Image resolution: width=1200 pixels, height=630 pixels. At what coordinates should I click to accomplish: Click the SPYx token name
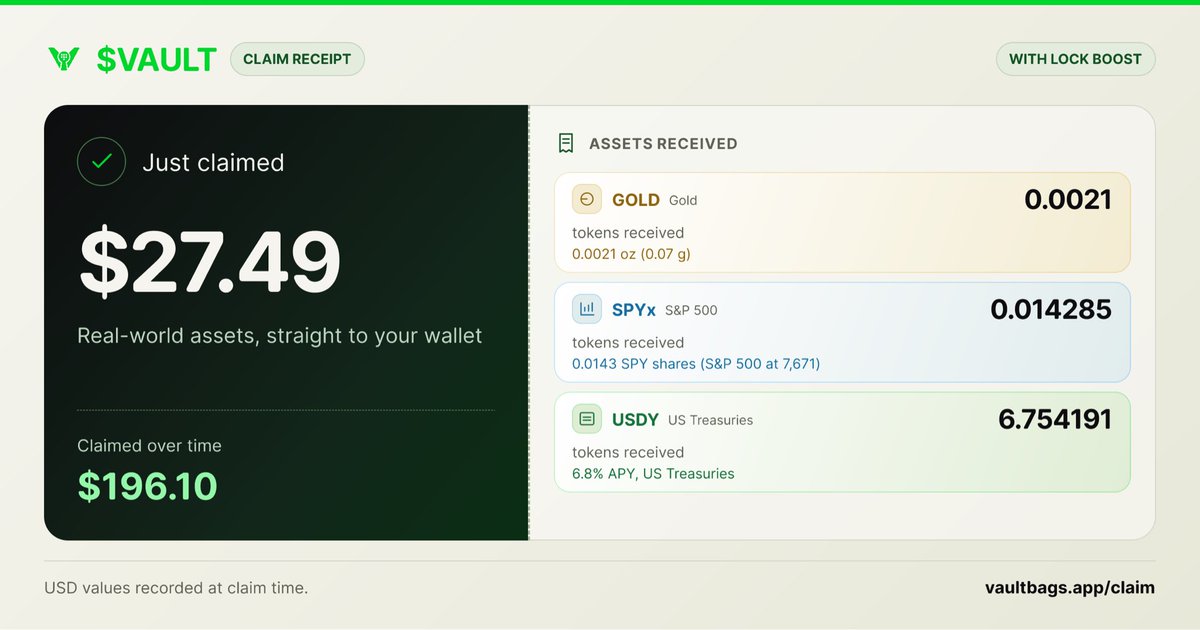[x=634, y=310]
